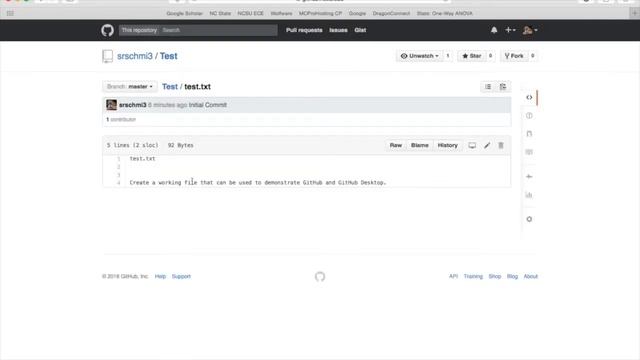Click srschmi3 commit author name
The height and width of the screenshot is (360, 640).
pyautogui.click(x=133, y=105)
